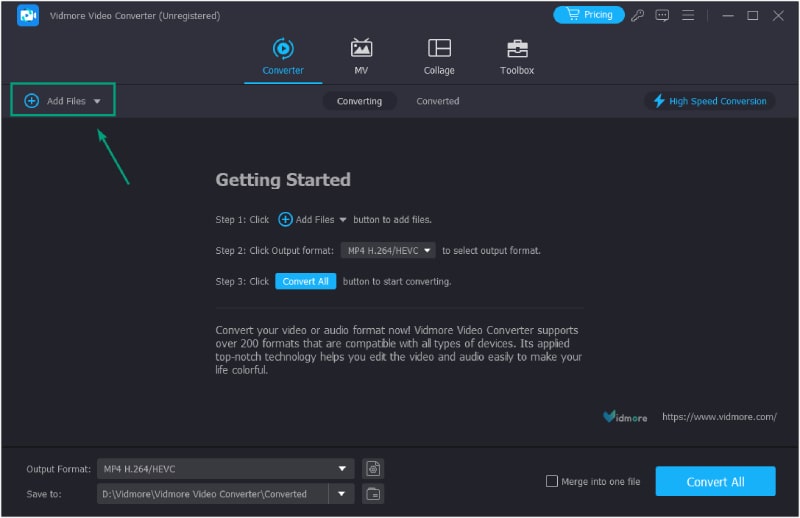Open the save folder icon
Screen dimensions: 800x518
point(373,493)
